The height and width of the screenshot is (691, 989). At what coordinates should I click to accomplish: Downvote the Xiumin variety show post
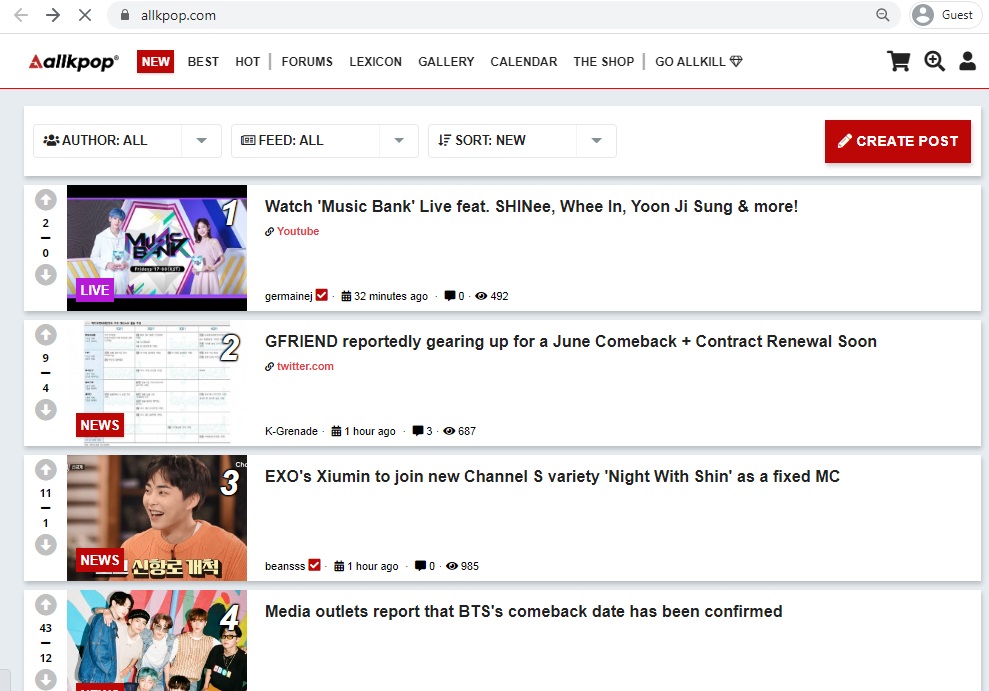(x=45, y=545)
